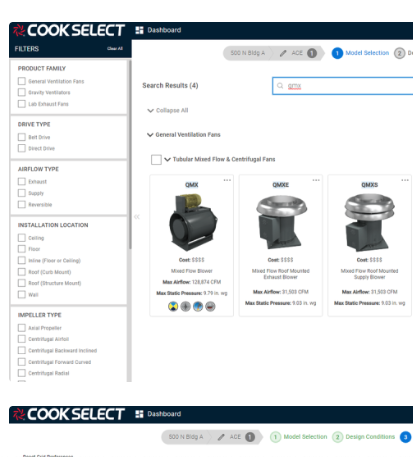
Task: Click the QMXS model title link
Action: coord(370,185)
